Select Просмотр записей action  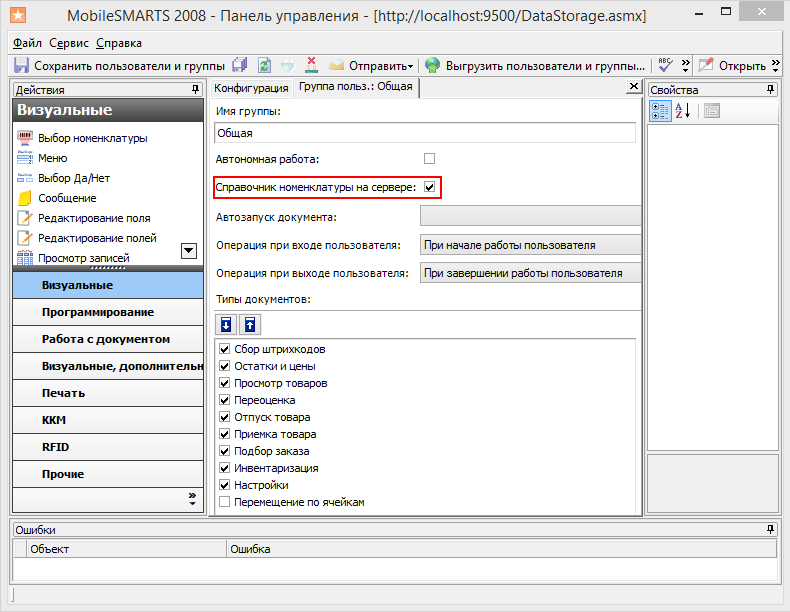74,258
